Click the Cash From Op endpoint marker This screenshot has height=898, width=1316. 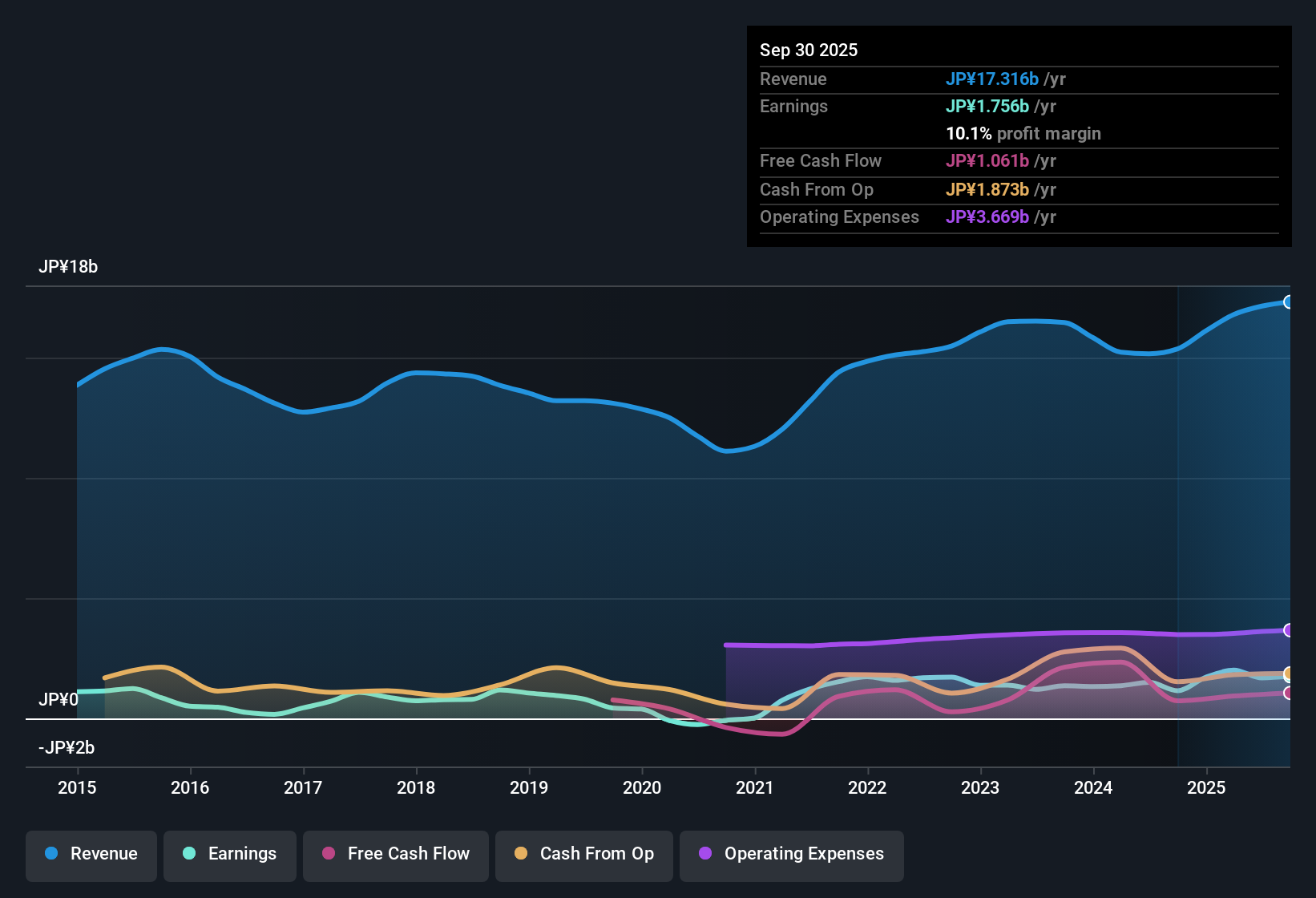(1289, 674)
